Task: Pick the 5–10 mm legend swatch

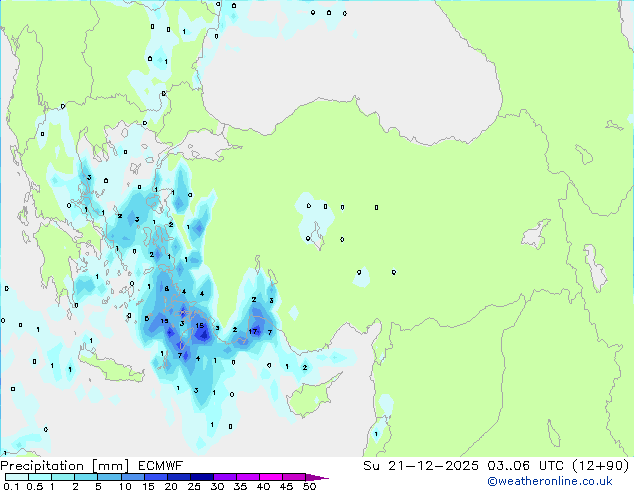Action: (109, 477)
